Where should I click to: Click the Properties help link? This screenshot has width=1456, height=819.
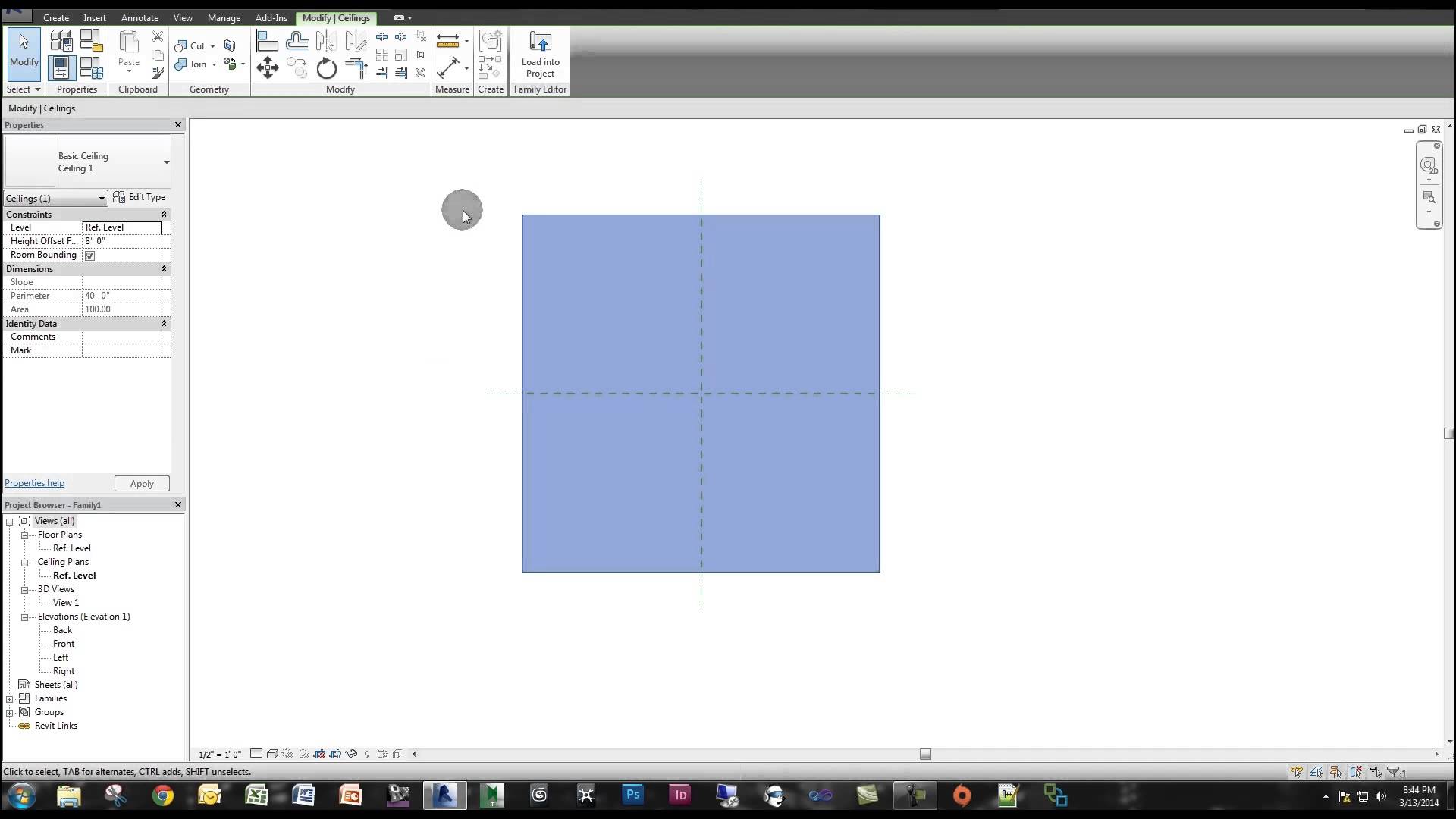34,483
